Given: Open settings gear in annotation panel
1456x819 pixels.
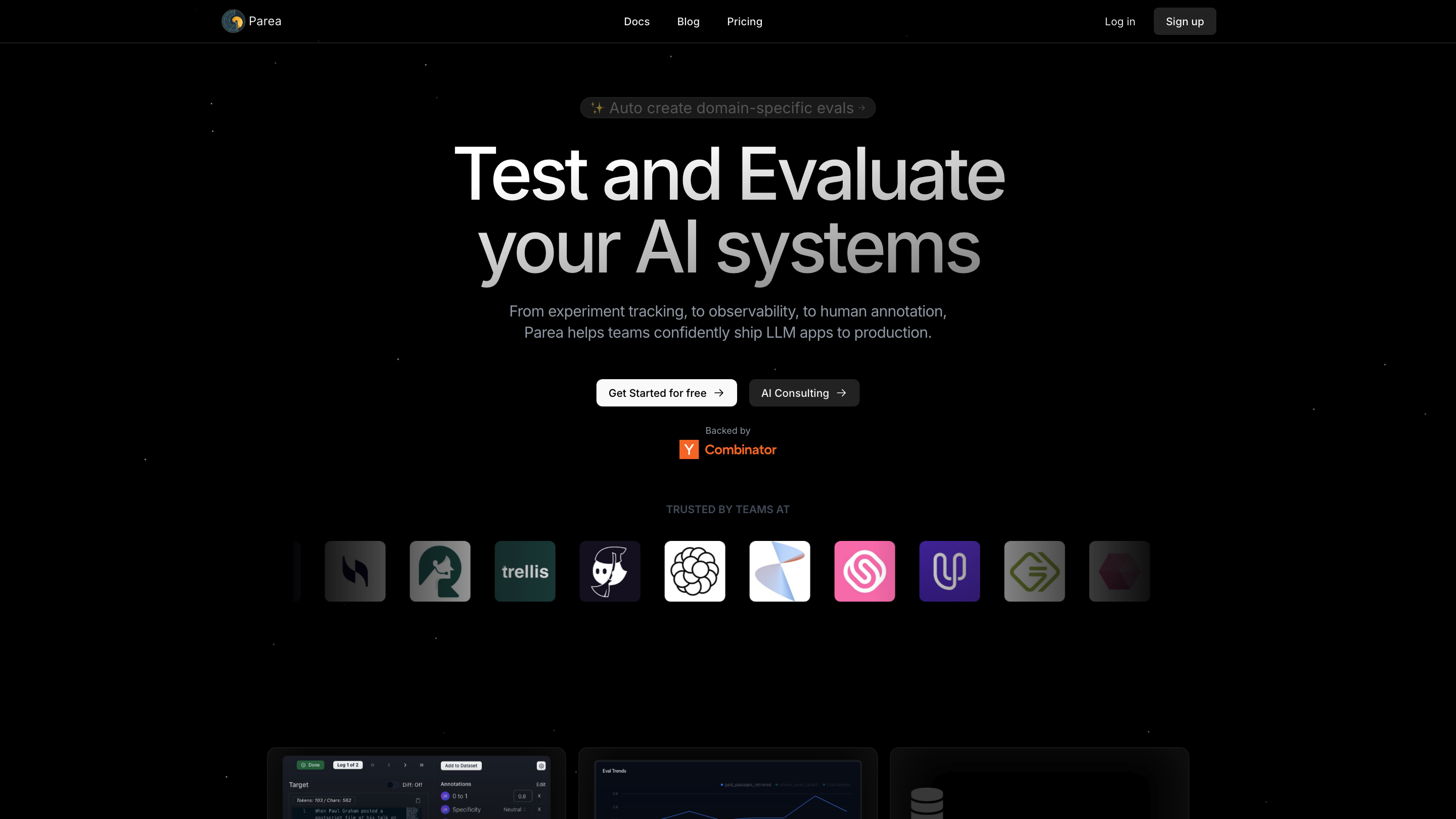Looking at the screenshot, I should 541,766.
